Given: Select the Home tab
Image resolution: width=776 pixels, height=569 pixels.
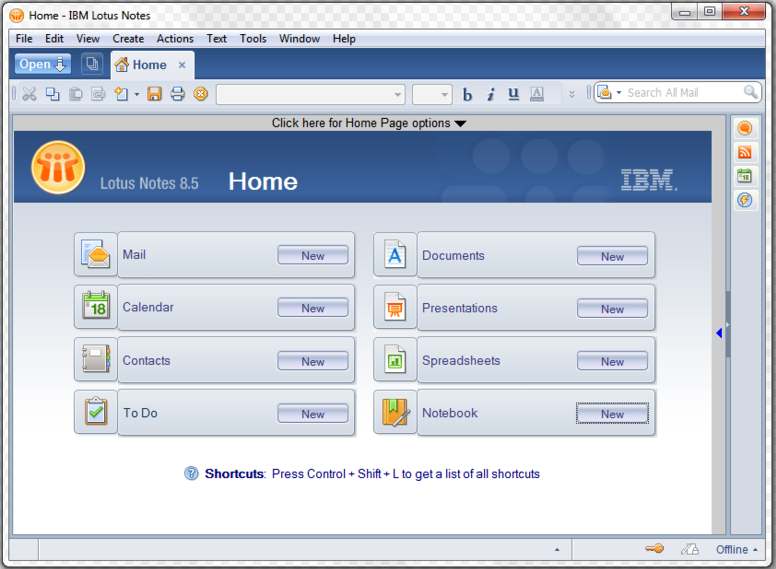Looking at the screenshot, I should (148, 65).
